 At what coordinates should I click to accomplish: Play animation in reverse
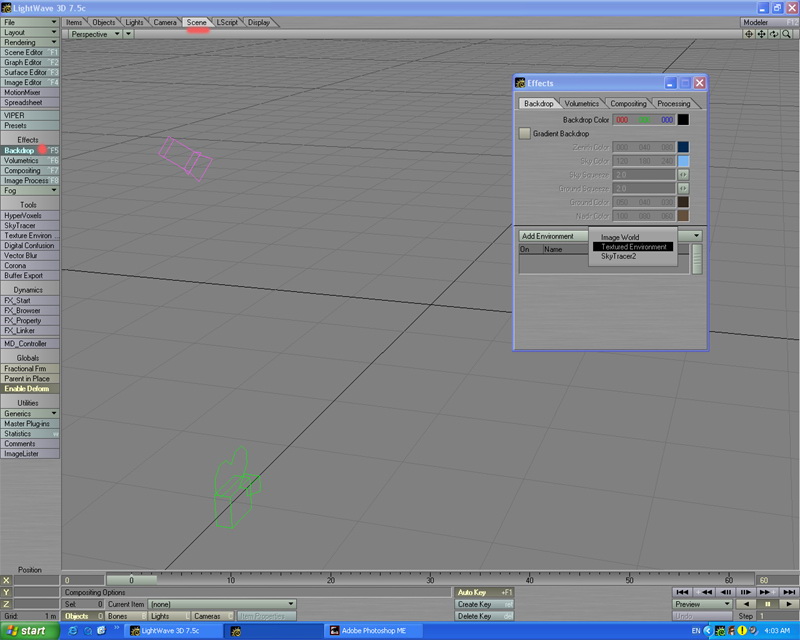pos(746,604)
